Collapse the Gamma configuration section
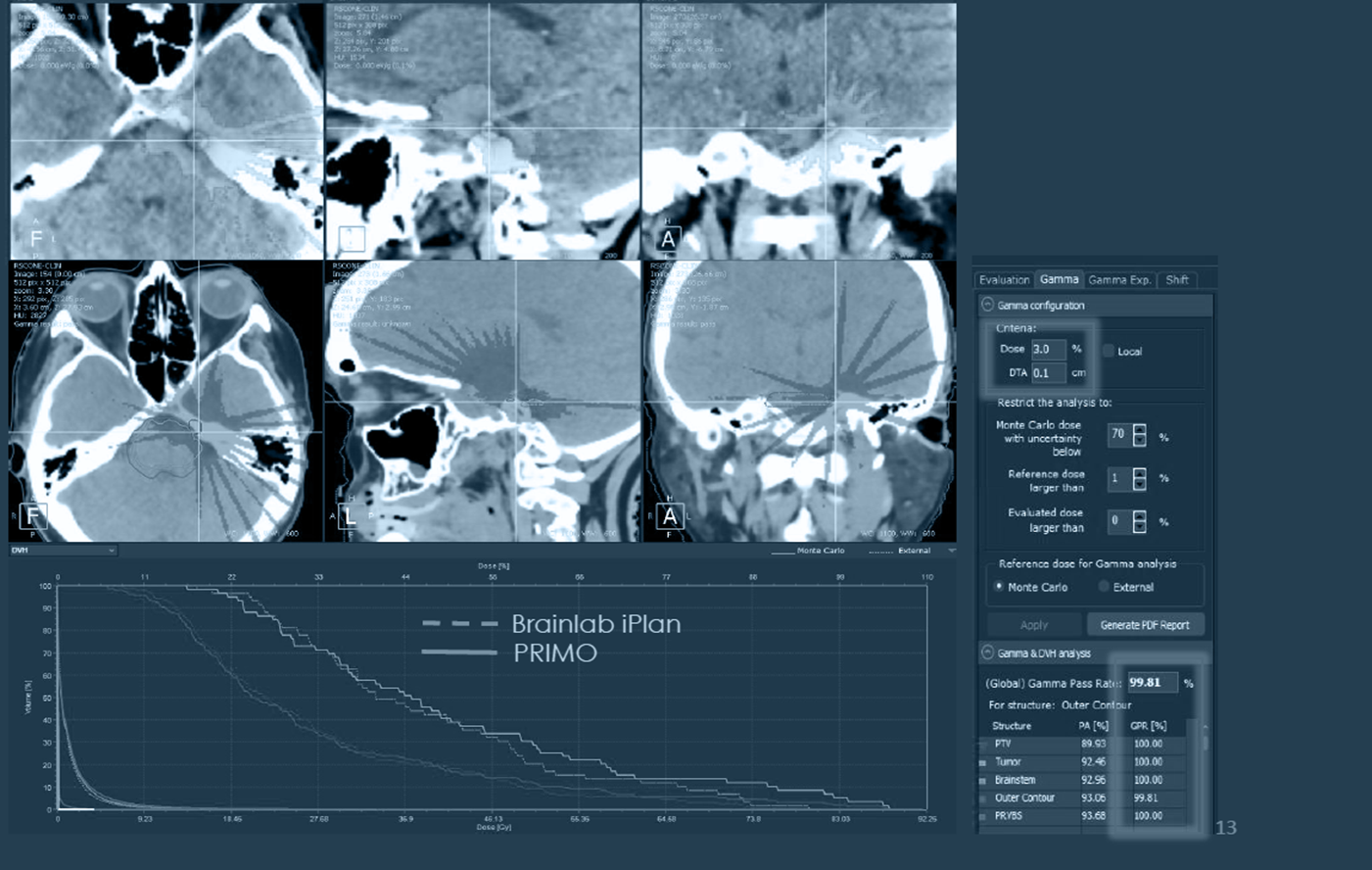The height and width of the screenshot is (870, 1372). pos(987,305)
